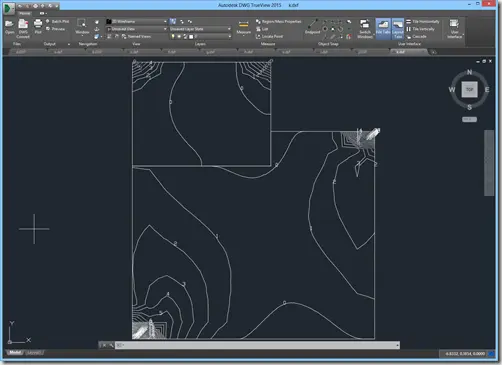
Task: Click the ViewCube TOP face
Action: pos(469,89)
